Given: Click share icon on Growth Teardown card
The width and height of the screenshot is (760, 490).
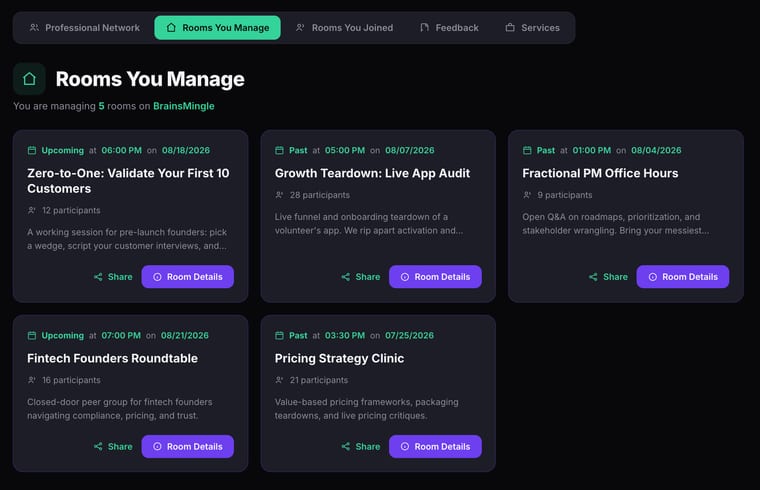Looking at the screenshot, I should [x=346, y=277].
